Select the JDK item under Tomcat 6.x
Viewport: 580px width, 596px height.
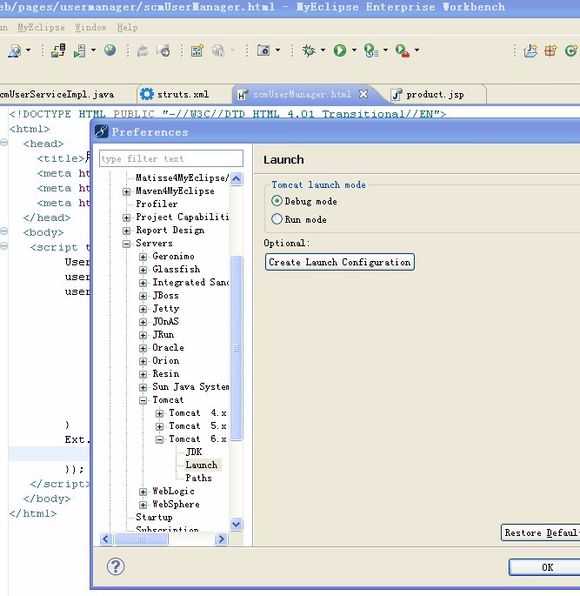(194, 452)
